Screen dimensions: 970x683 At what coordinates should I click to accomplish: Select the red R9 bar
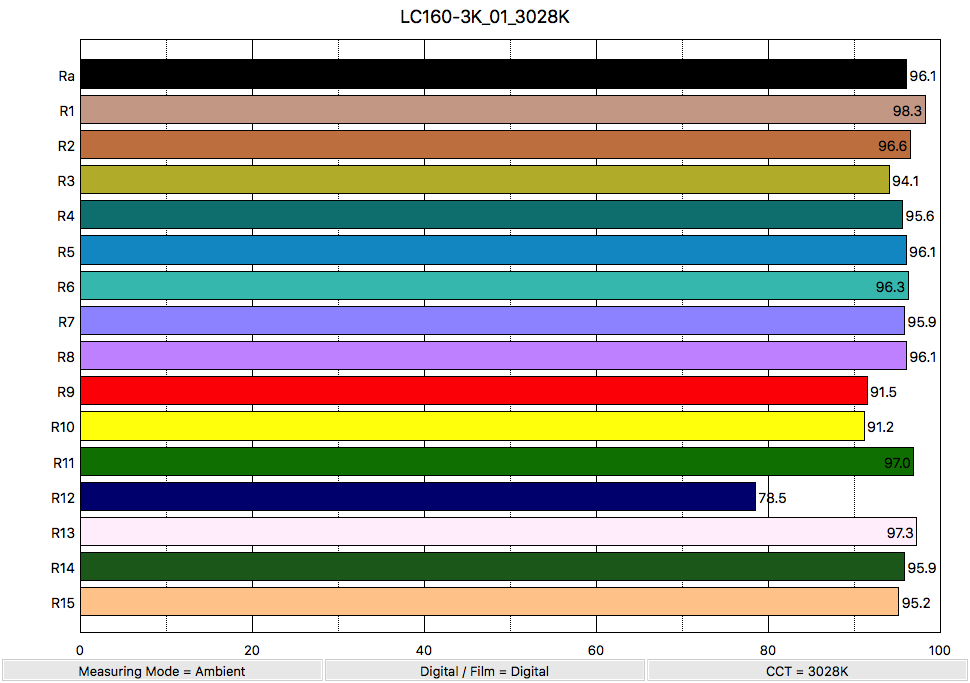[x=473, y=391]
